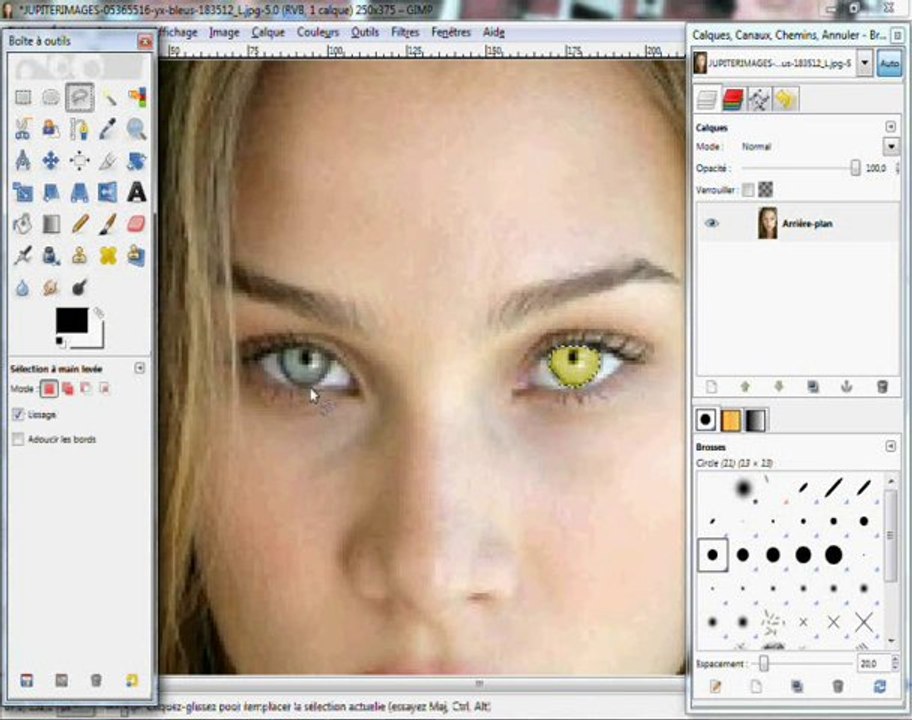
Task: Select the Text tool
Action: (137, 192)
